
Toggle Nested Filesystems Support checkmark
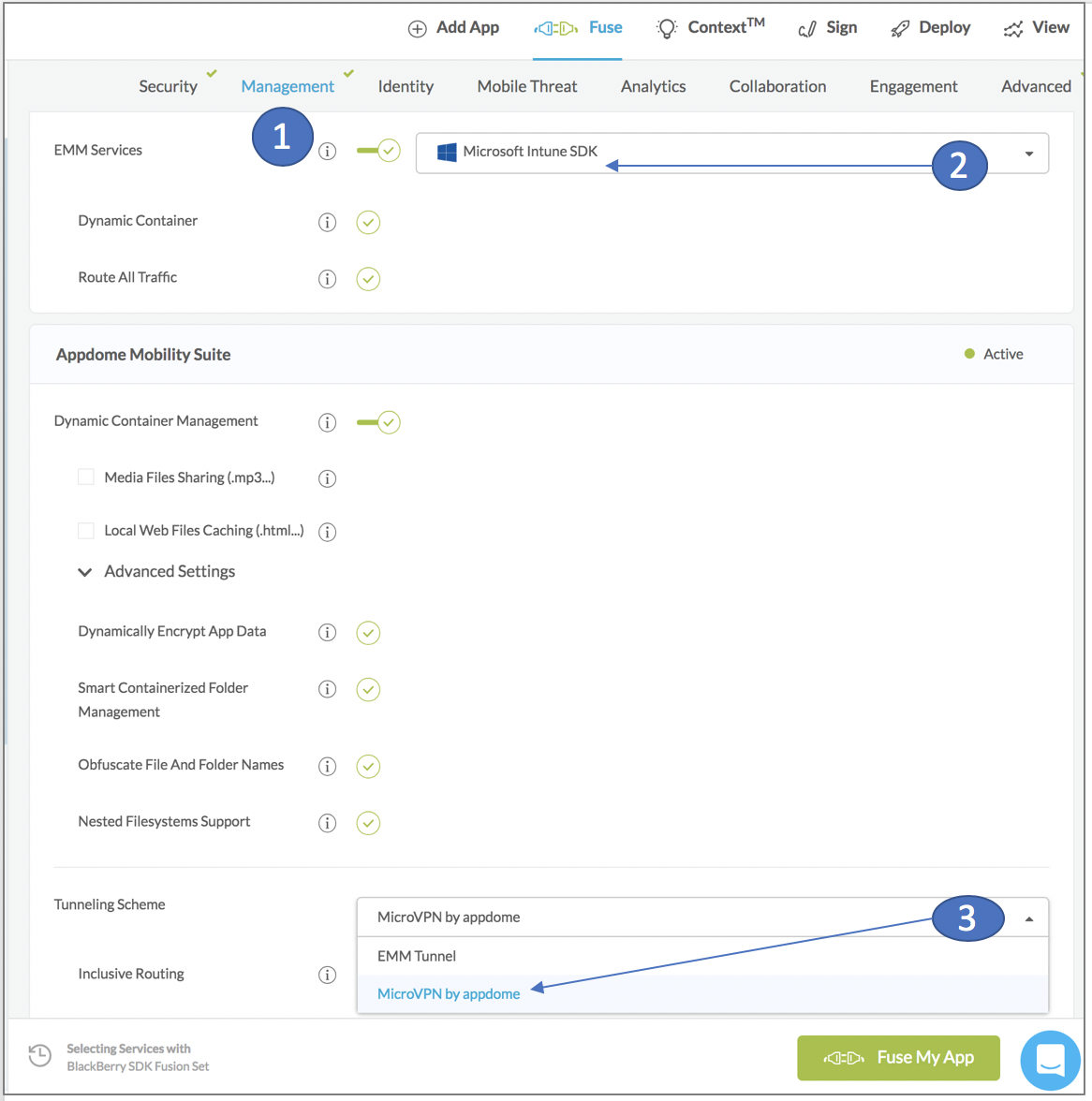click(x=368, y=823)
